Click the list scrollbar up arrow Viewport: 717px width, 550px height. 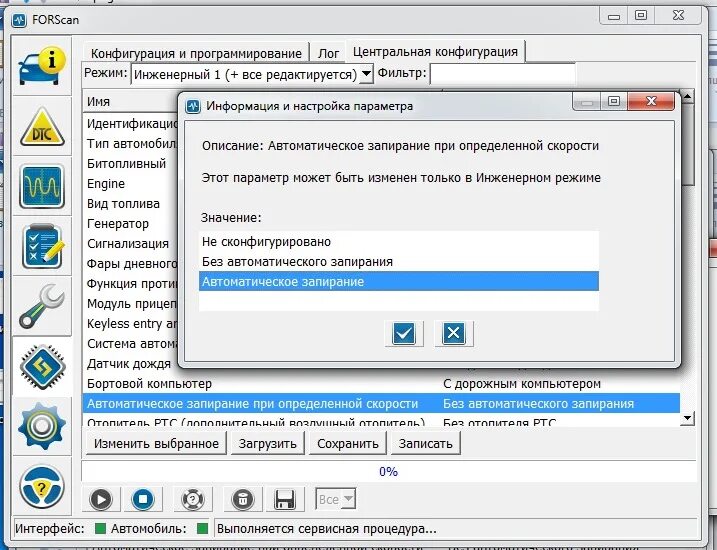coord(687,96)
